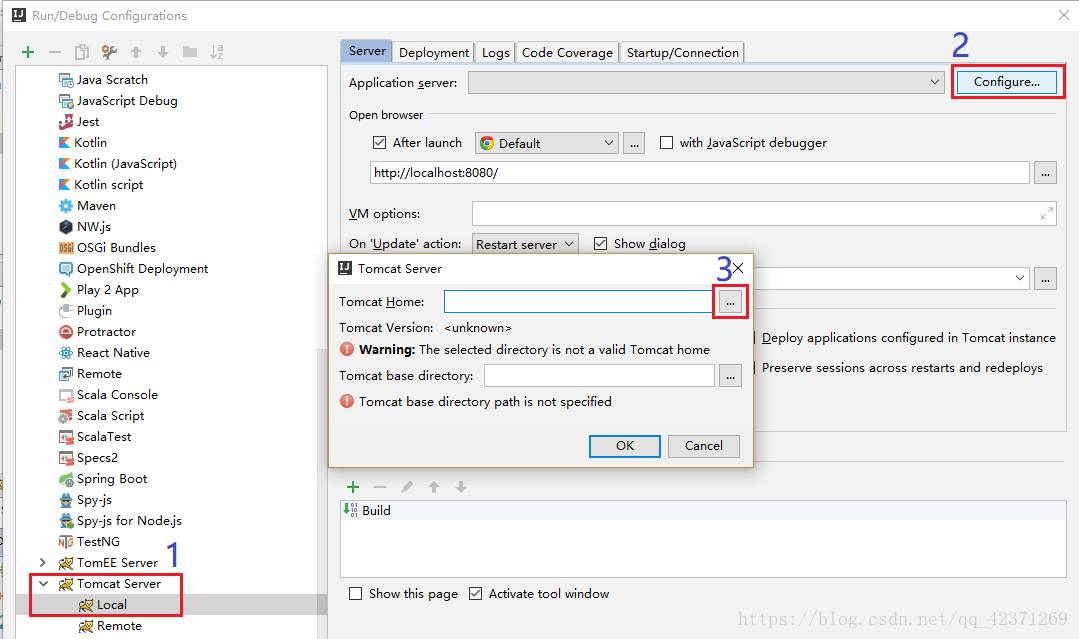Open the On 'Update' action dropdown
Viewport: 1079px width, 639px height.
(525, 244)
